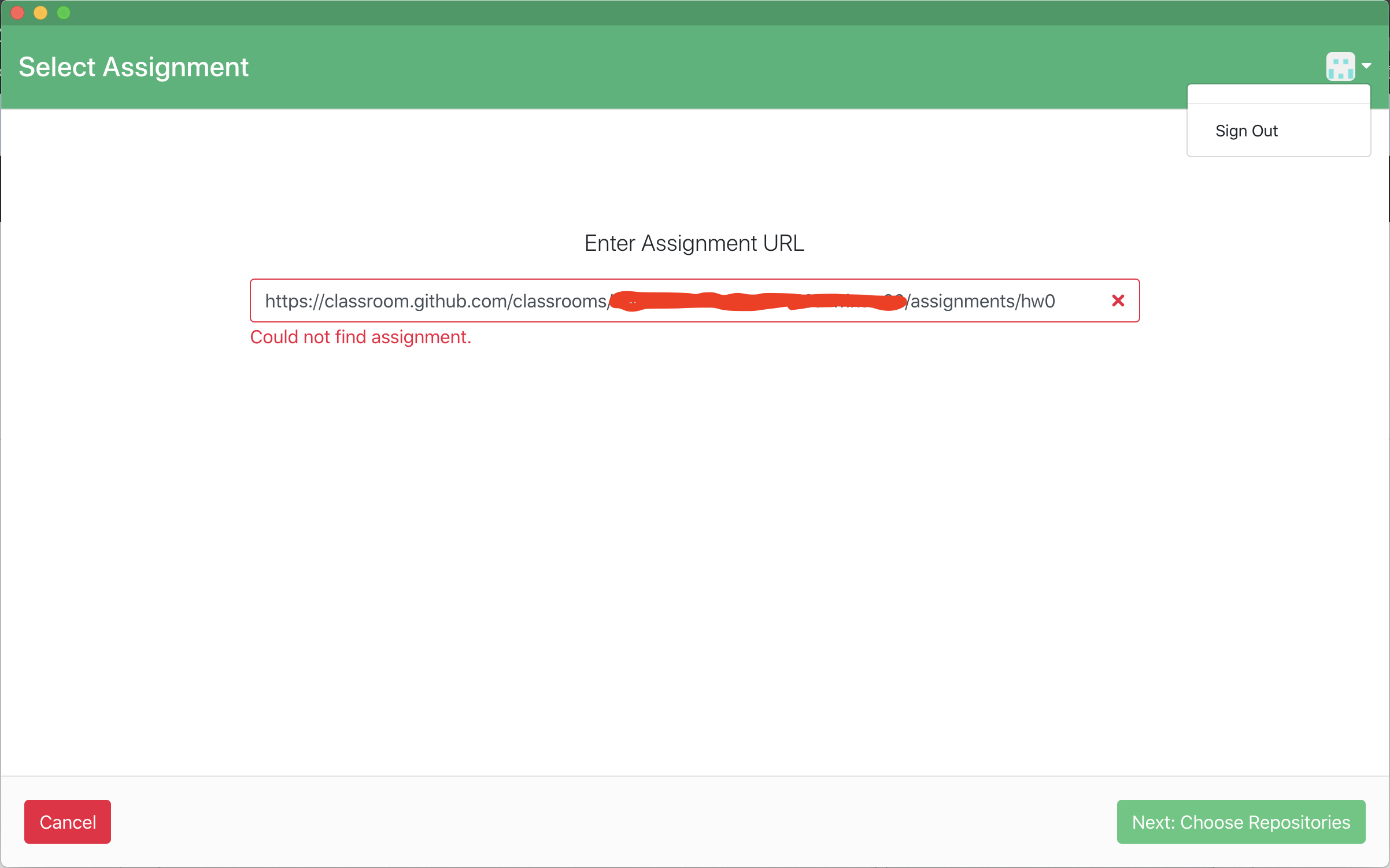Expand the account options with the white triangle
This screenshot has height=868, width=1390.
[1366, 66]
